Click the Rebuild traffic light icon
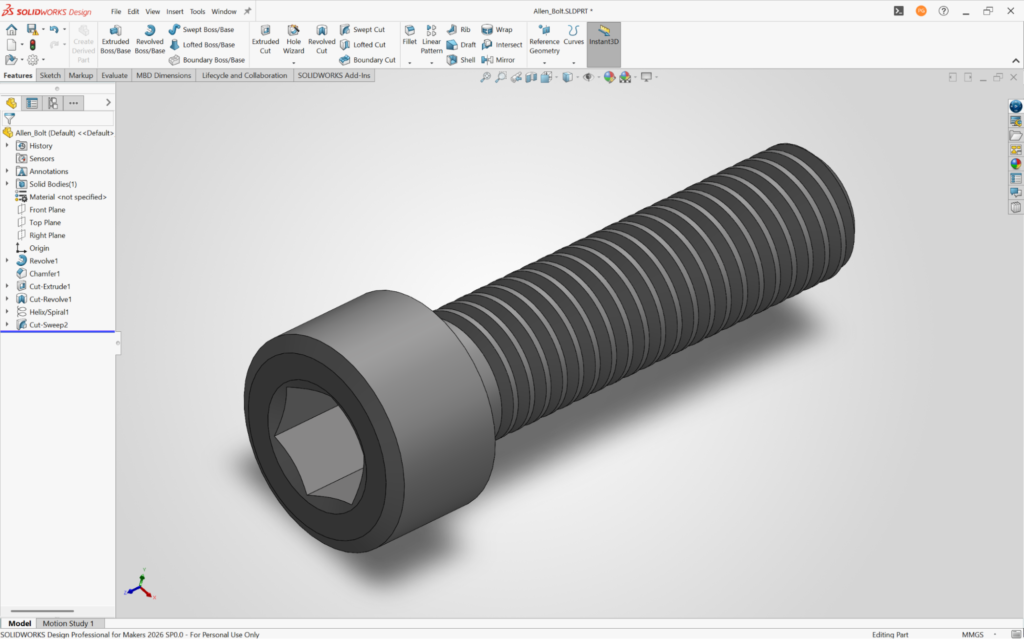1024x639 pixels. (x=32, y=44)
